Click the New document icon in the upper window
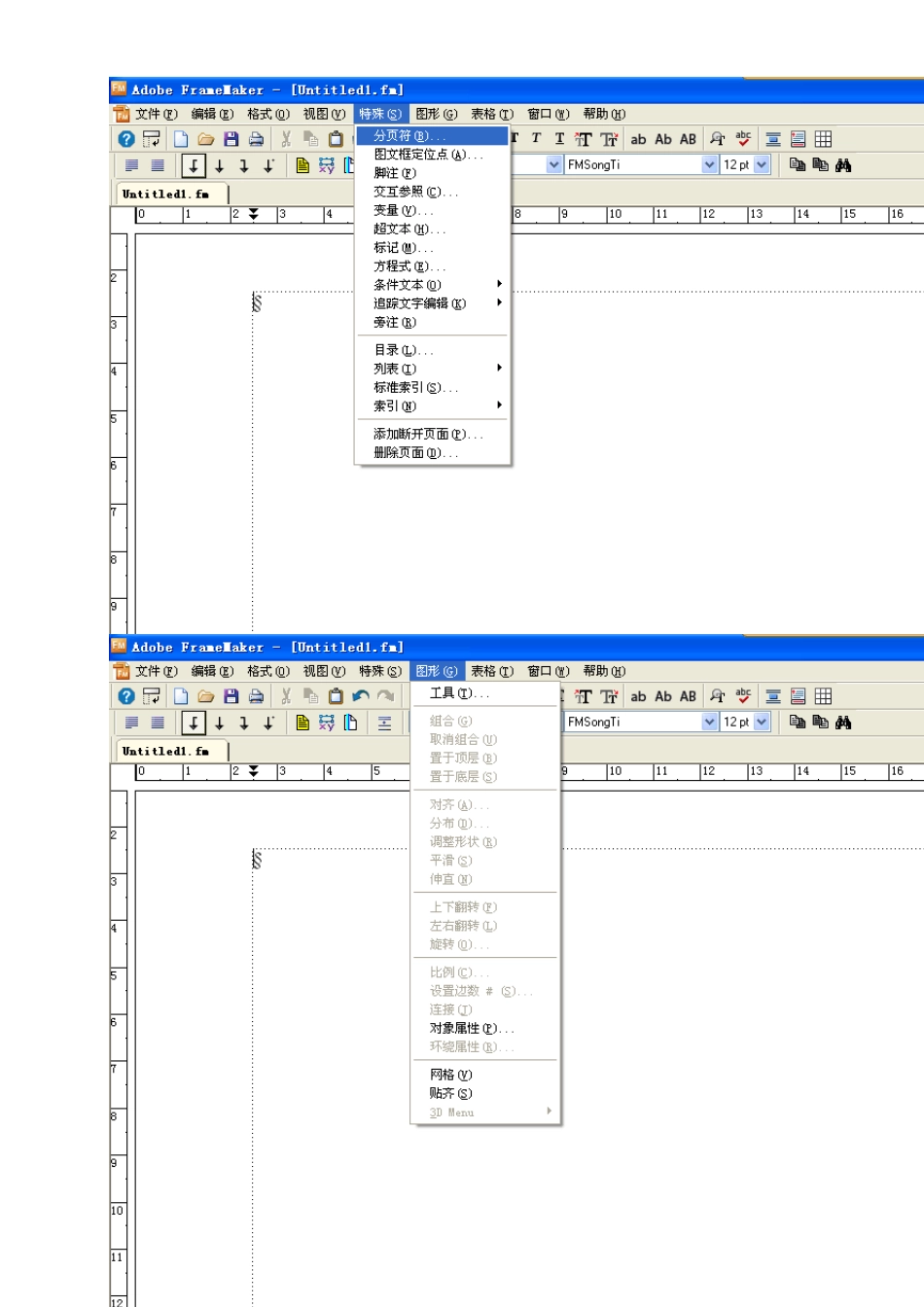 coord(181,139)
